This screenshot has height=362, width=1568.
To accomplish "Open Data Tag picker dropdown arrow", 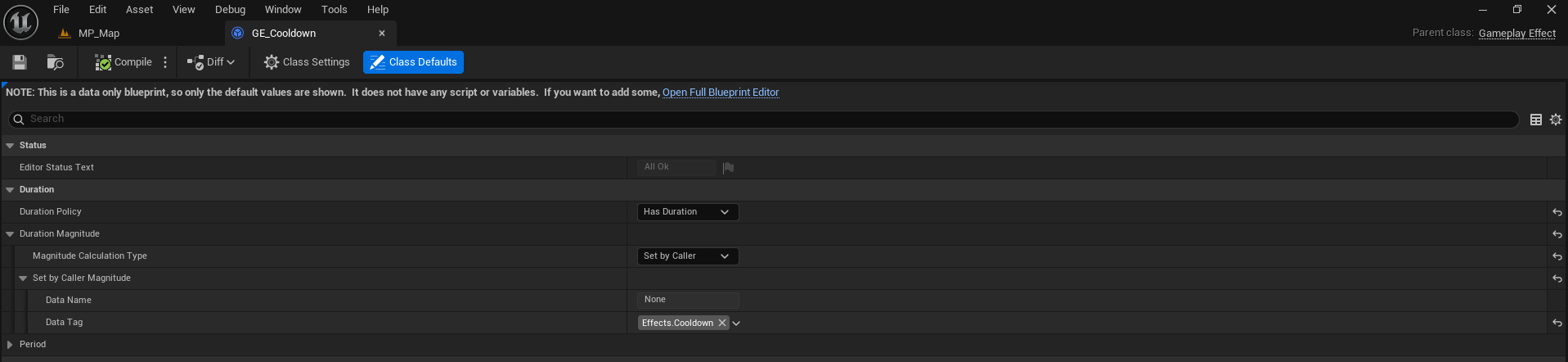I will point(736,324).
